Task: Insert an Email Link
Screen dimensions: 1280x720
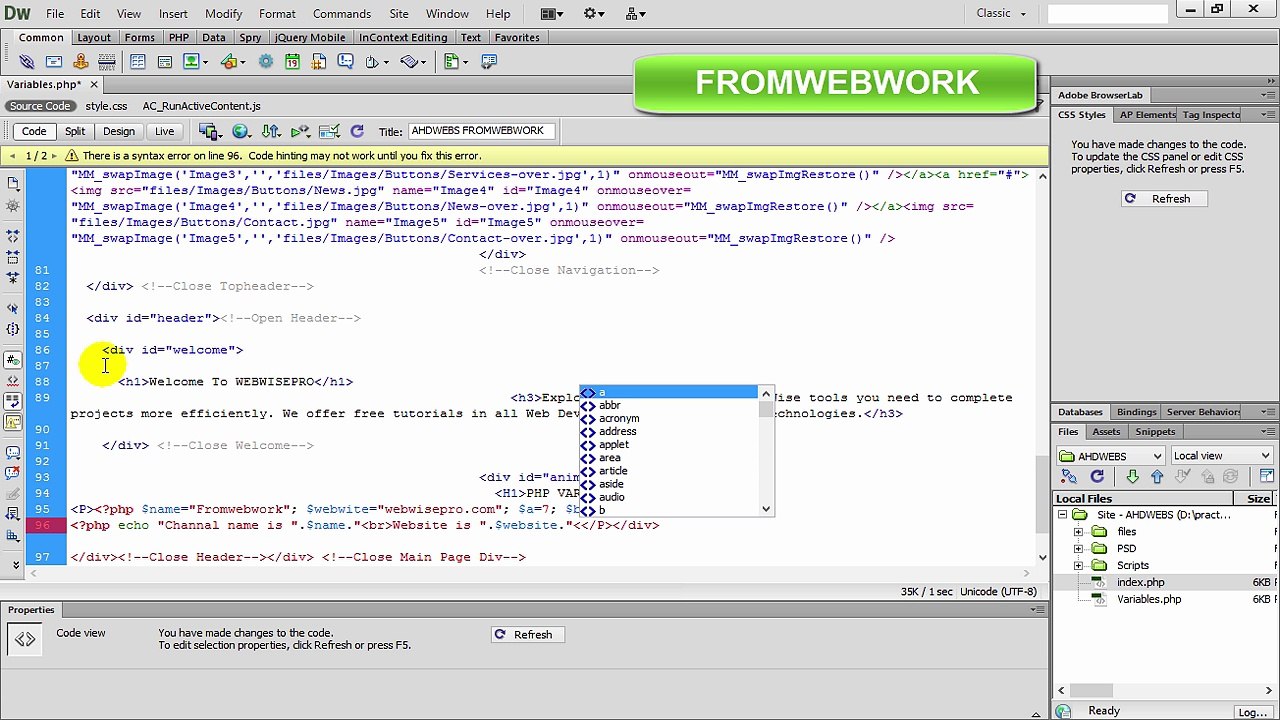Action: click(x=54, y=62)
